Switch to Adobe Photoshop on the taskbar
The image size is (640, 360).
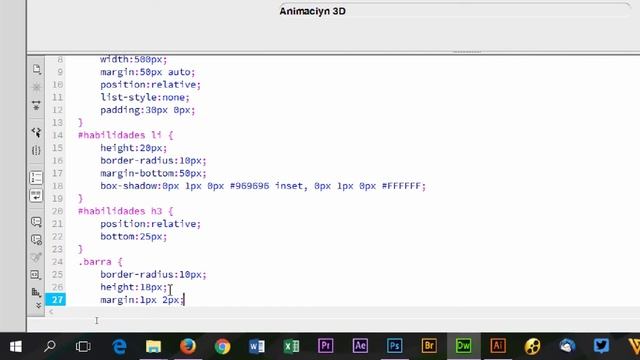coord(394,346)
